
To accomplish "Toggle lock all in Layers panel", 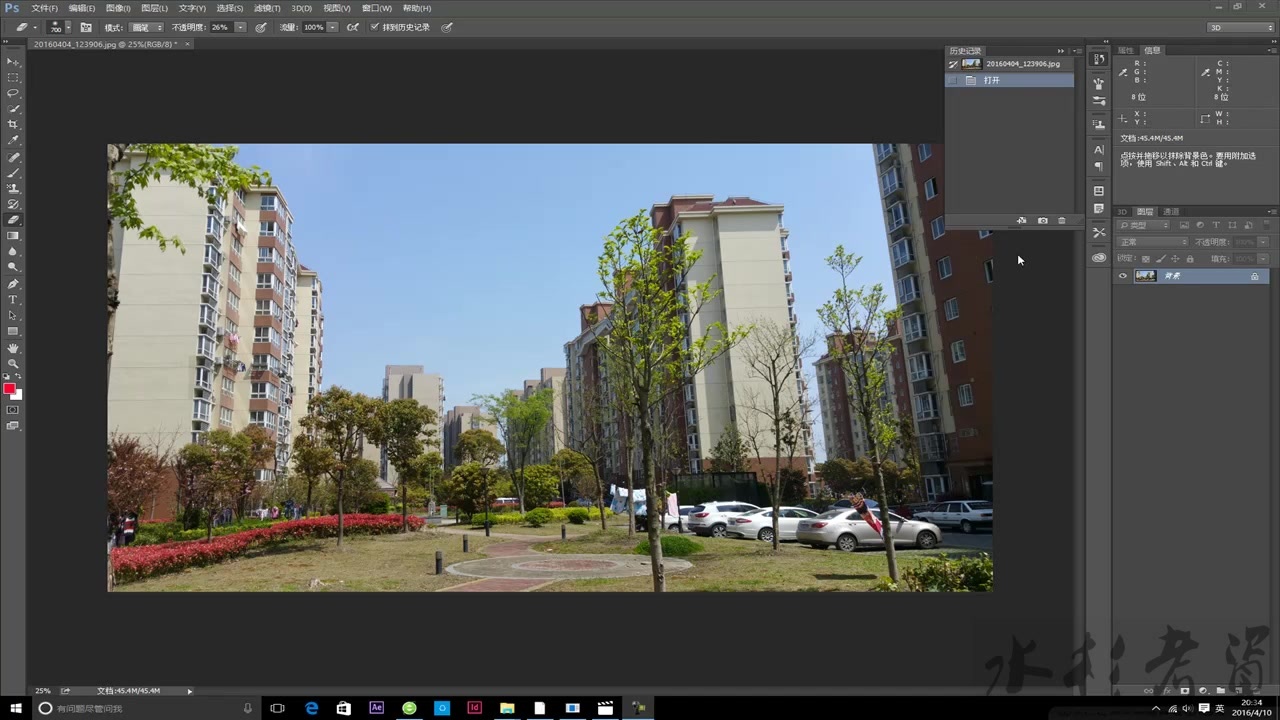I will (x=1189, y=259).
